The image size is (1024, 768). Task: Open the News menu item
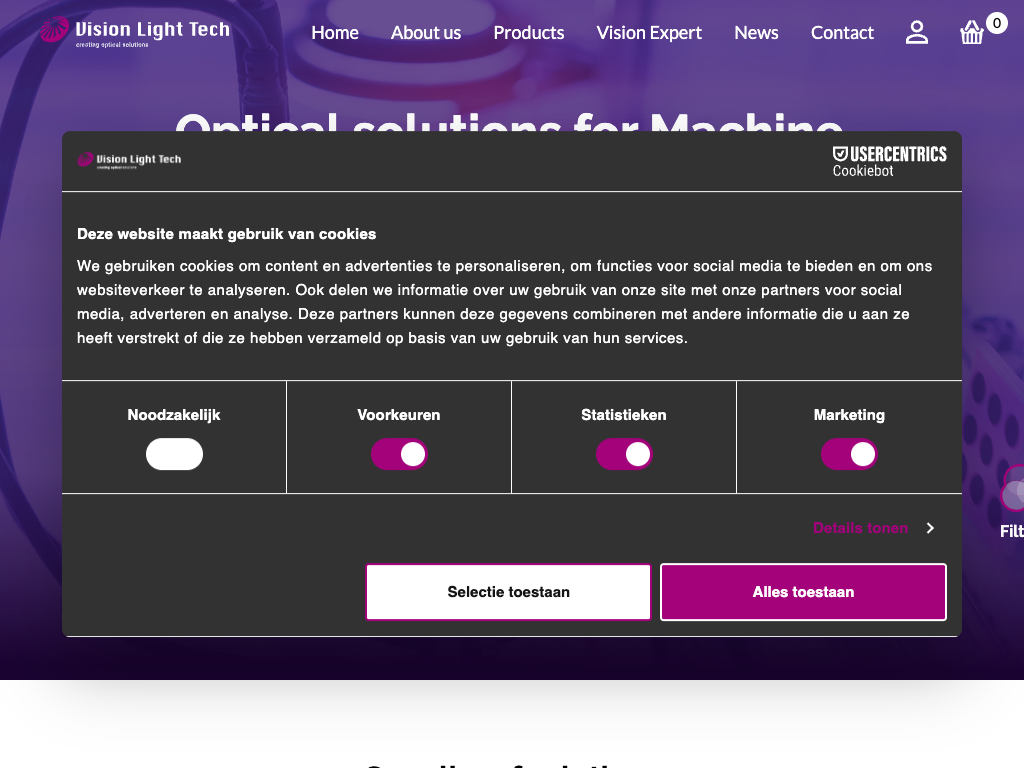pos(756,33)
